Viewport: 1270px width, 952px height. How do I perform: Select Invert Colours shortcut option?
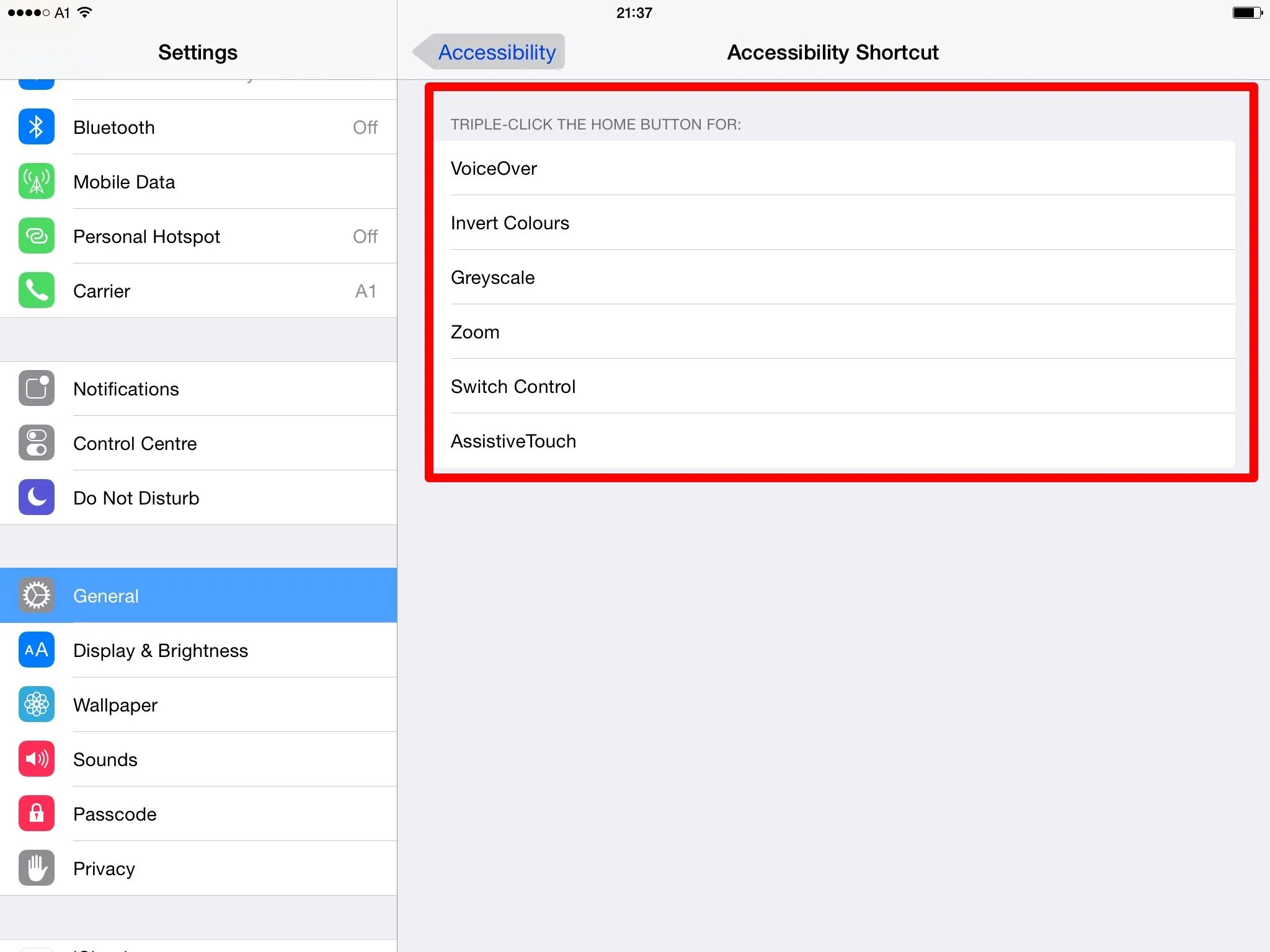click(834, 223)
